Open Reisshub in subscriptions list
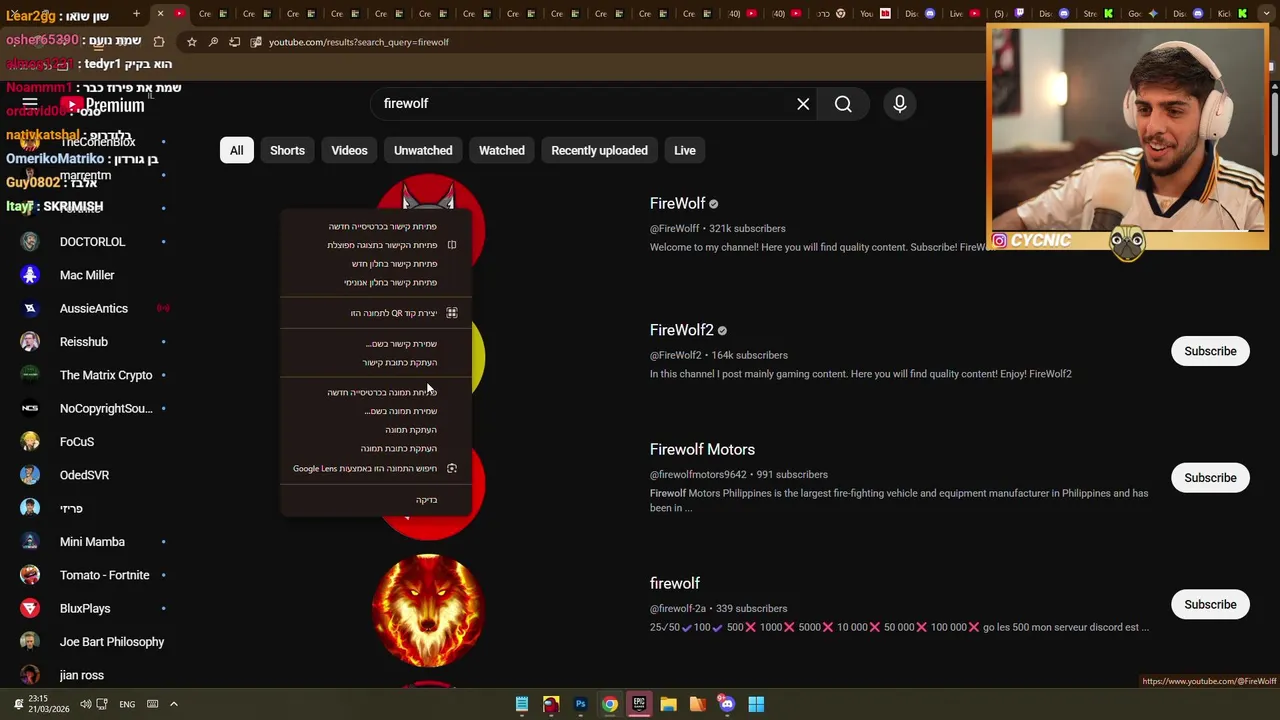The image size is (1280, 720). coord(84,342)
